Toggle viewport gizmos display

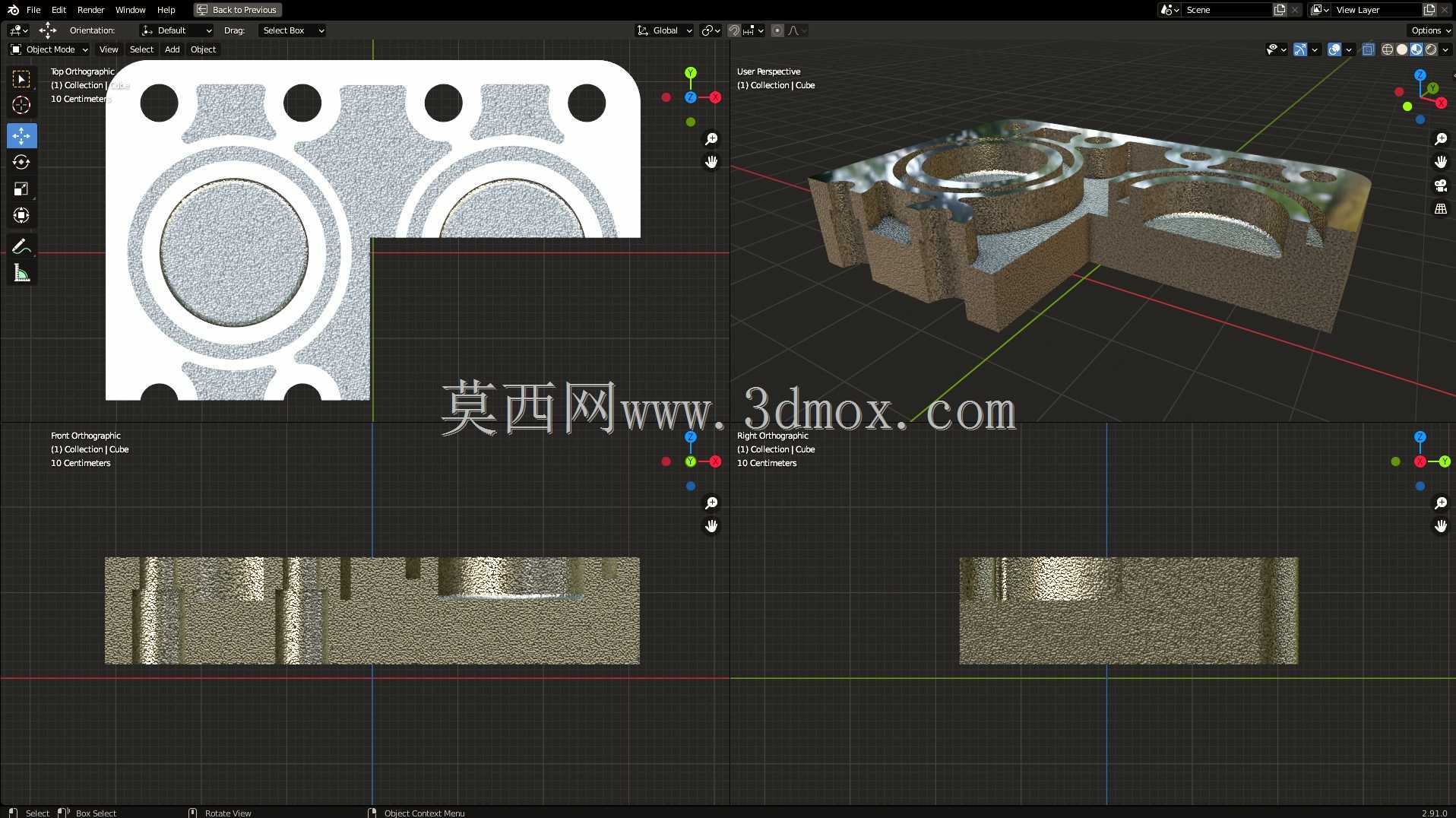coord(1300,49)
